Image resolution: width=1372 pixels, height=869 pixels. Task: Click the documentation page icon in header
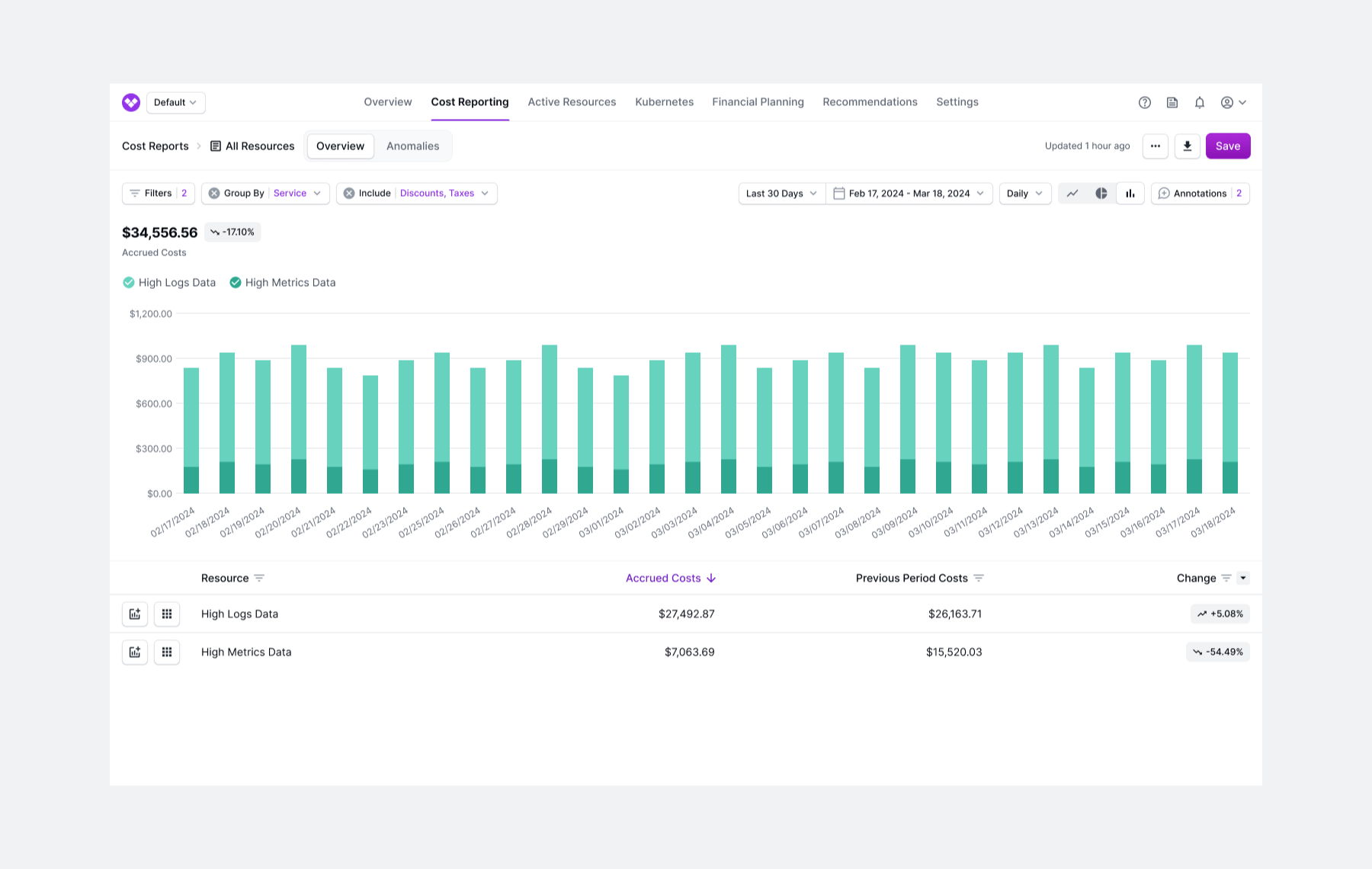(1172, 102)
